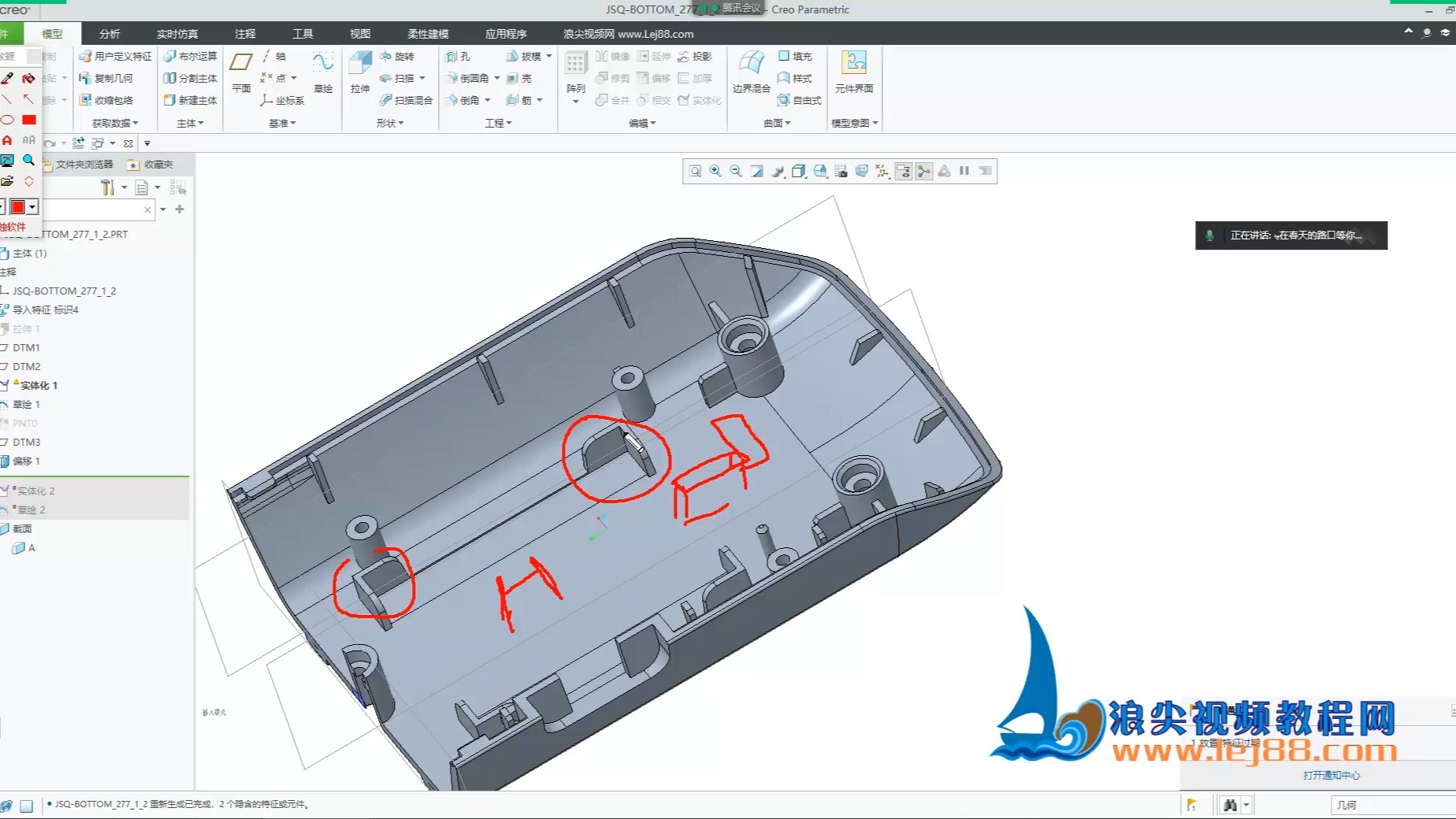Click Zoom Out in graphics toolbar
Image resolution: width=1456 pixels, height=819 pixels.
click(736, 171)
